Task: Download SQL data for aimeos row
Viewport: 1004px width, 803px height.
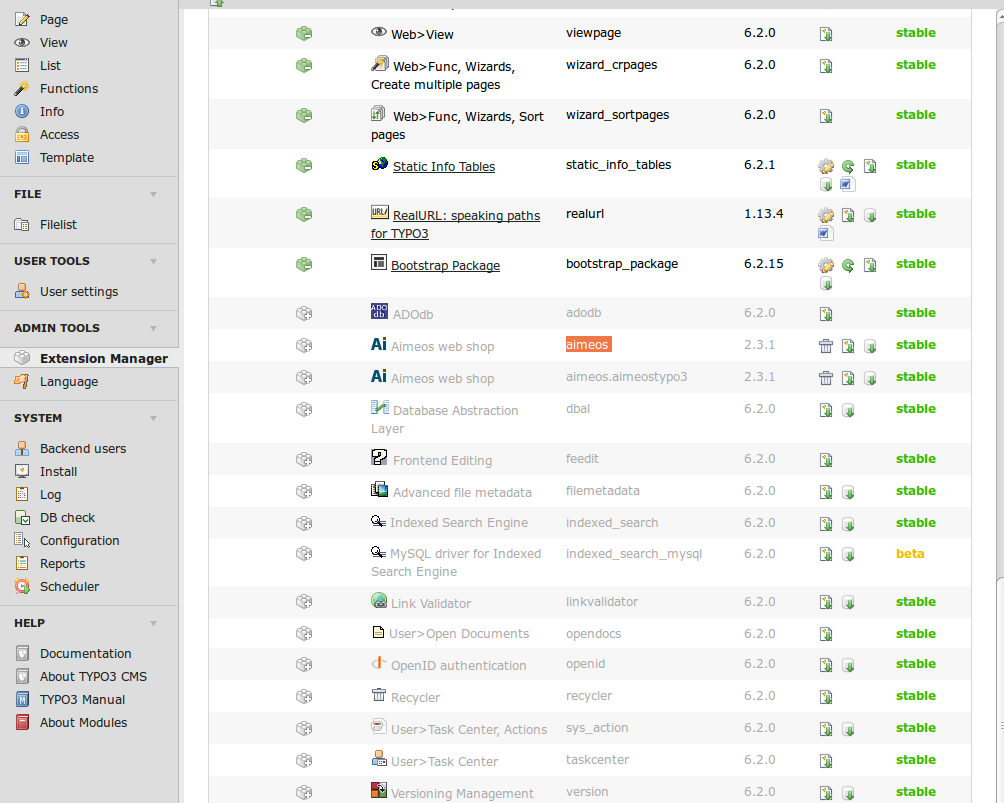Action: tap(870, 346)
